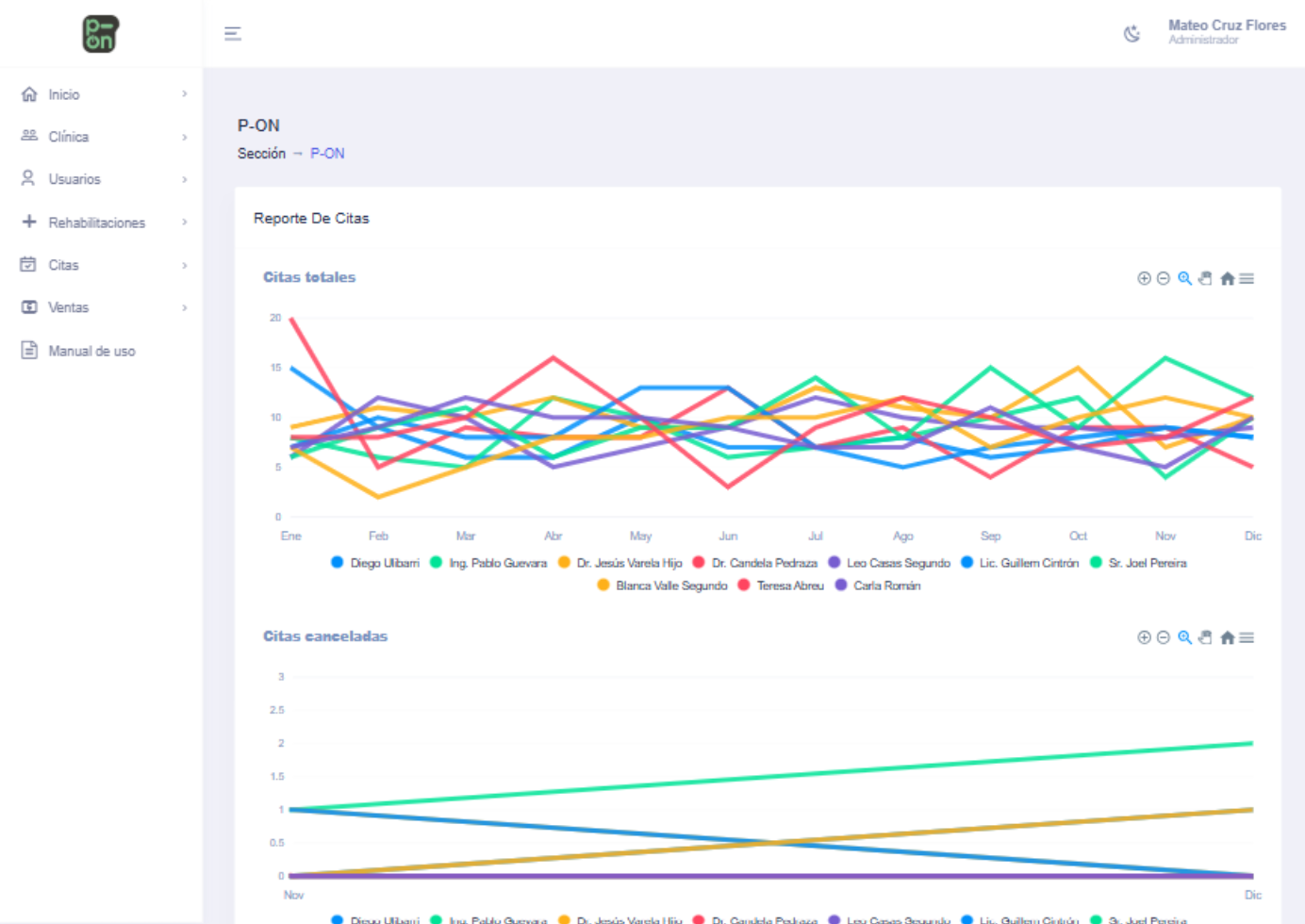
Task: Open the Citas totales chart export menu
Action: coord(1247,278)
